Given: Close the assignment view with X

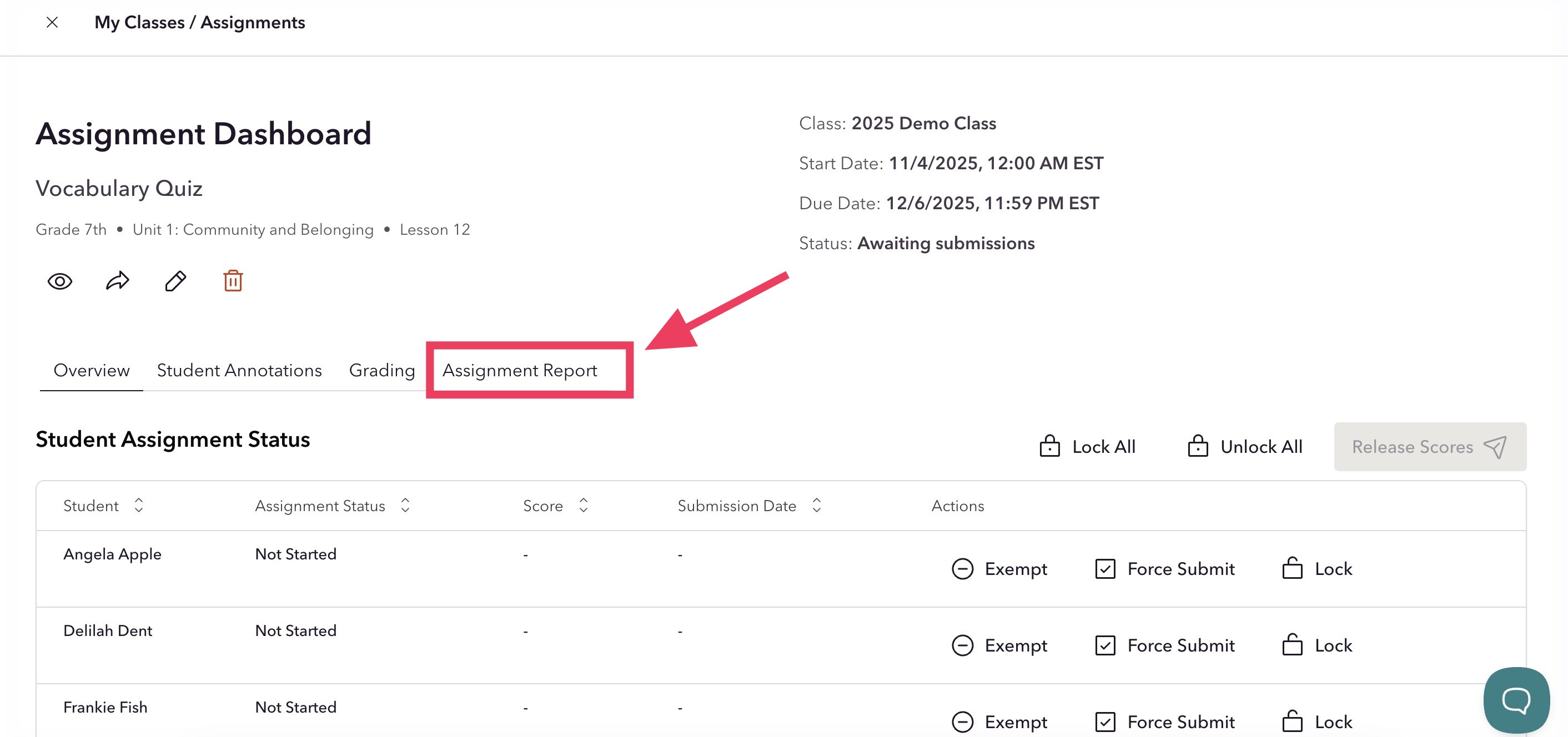Looking at the screenshot, I should [52, 23].
